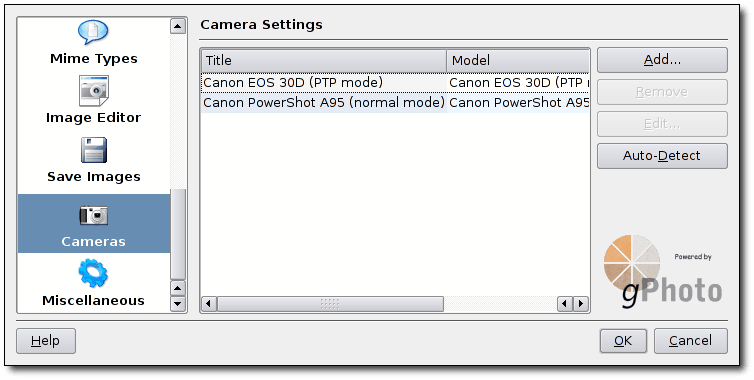Click sidebar scroll up arrow at top

tap(178, 26)
